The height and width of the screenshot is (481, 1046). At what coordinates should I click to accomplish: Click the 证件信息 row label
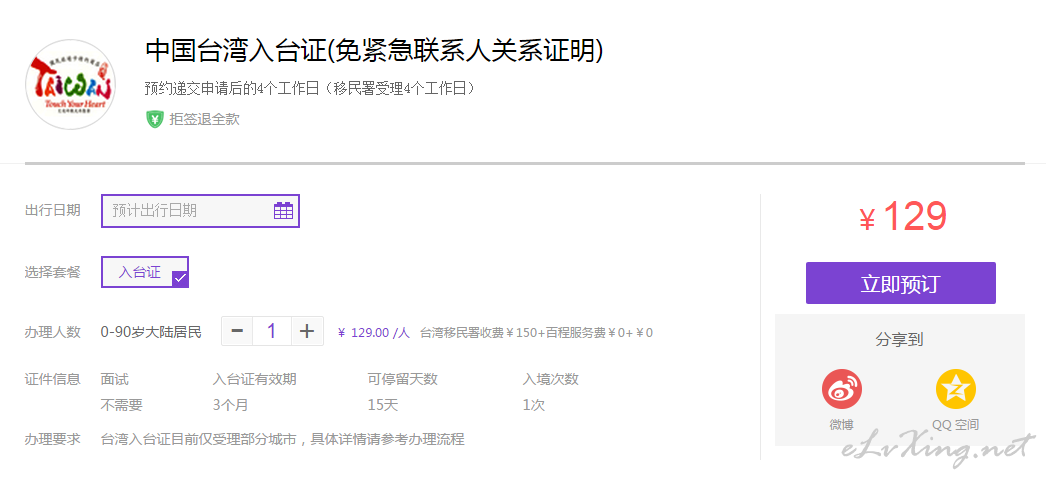tap(53, 379)
